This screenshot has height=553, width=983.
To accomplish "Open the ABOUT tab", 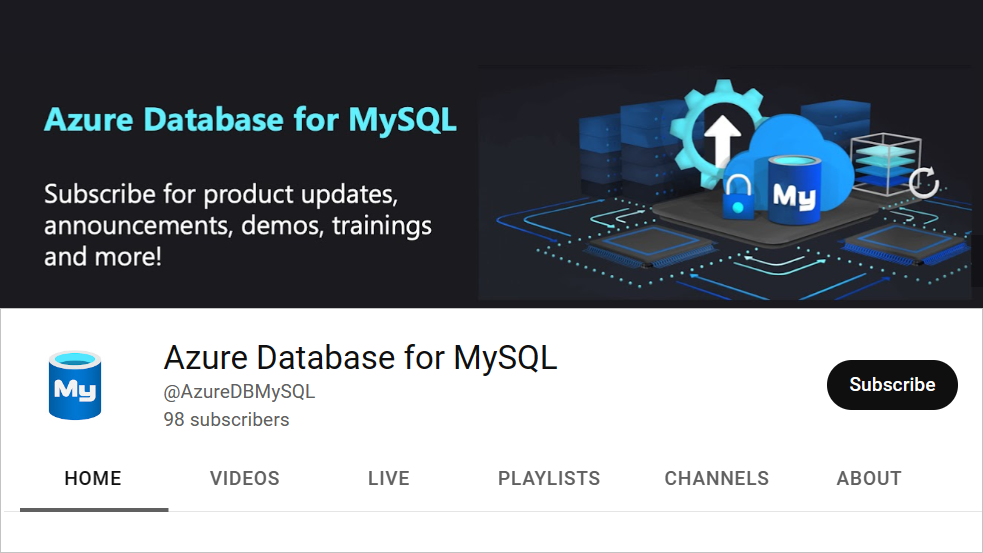I will [869, 478].
